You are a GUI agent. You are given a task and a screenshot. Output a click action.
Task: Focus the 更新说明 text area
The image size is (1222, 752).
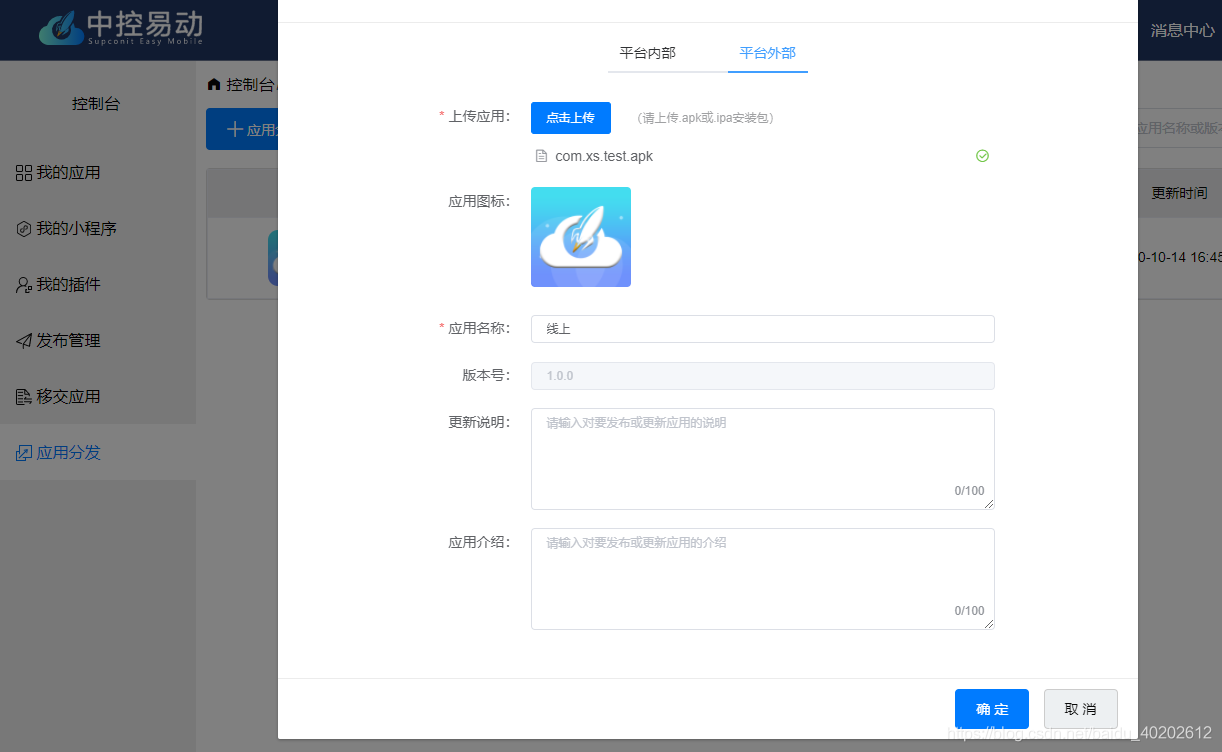click(762, 459)
